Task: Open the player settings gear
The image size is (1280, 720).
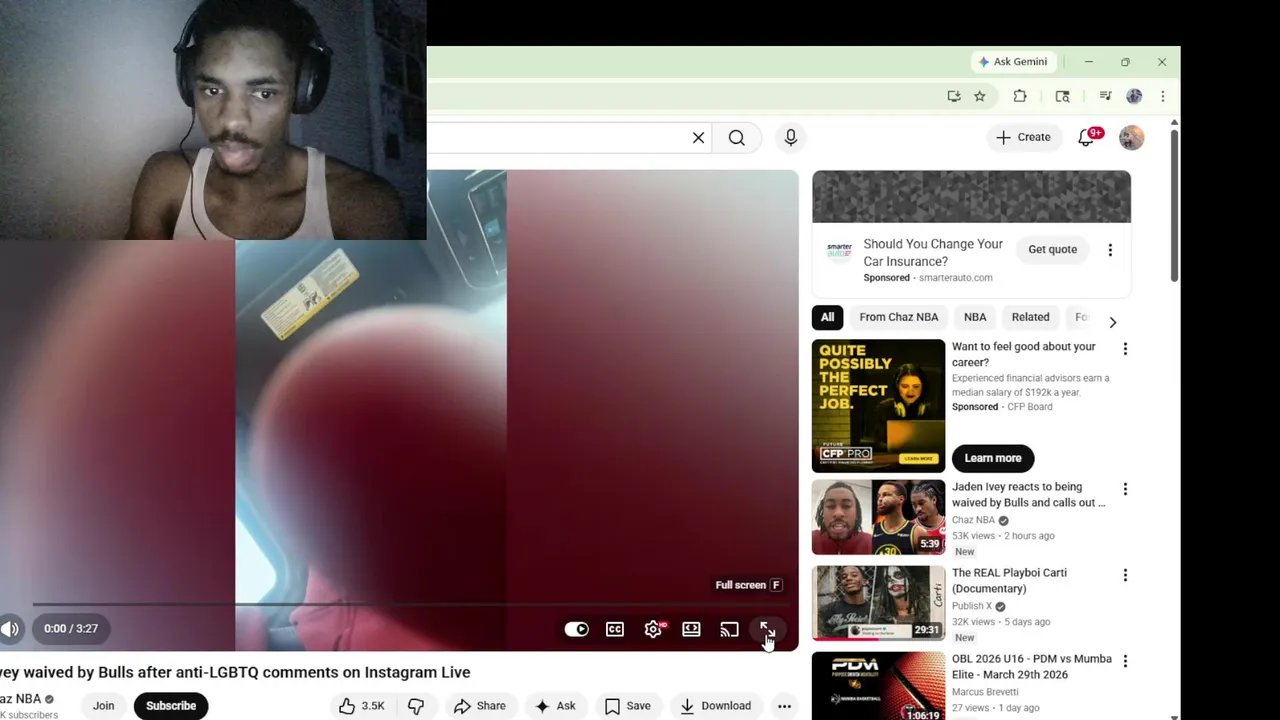Action: [x=653, y=629]
